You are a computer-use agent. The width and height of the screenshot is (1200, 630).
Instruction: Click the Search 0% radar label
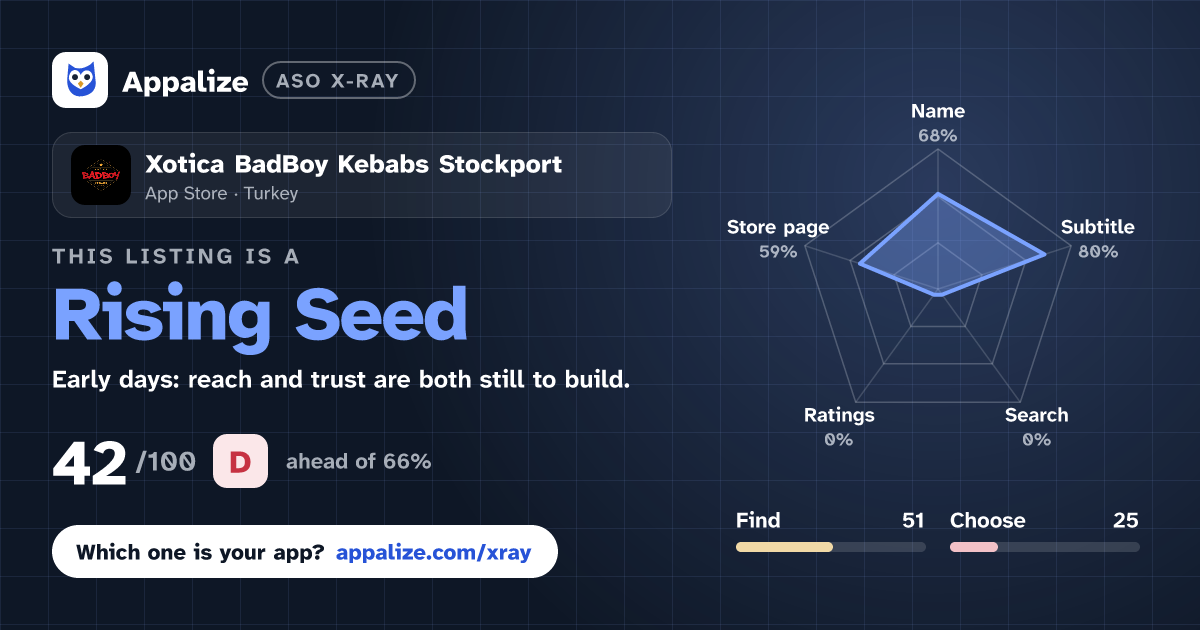coord(1036,427)
